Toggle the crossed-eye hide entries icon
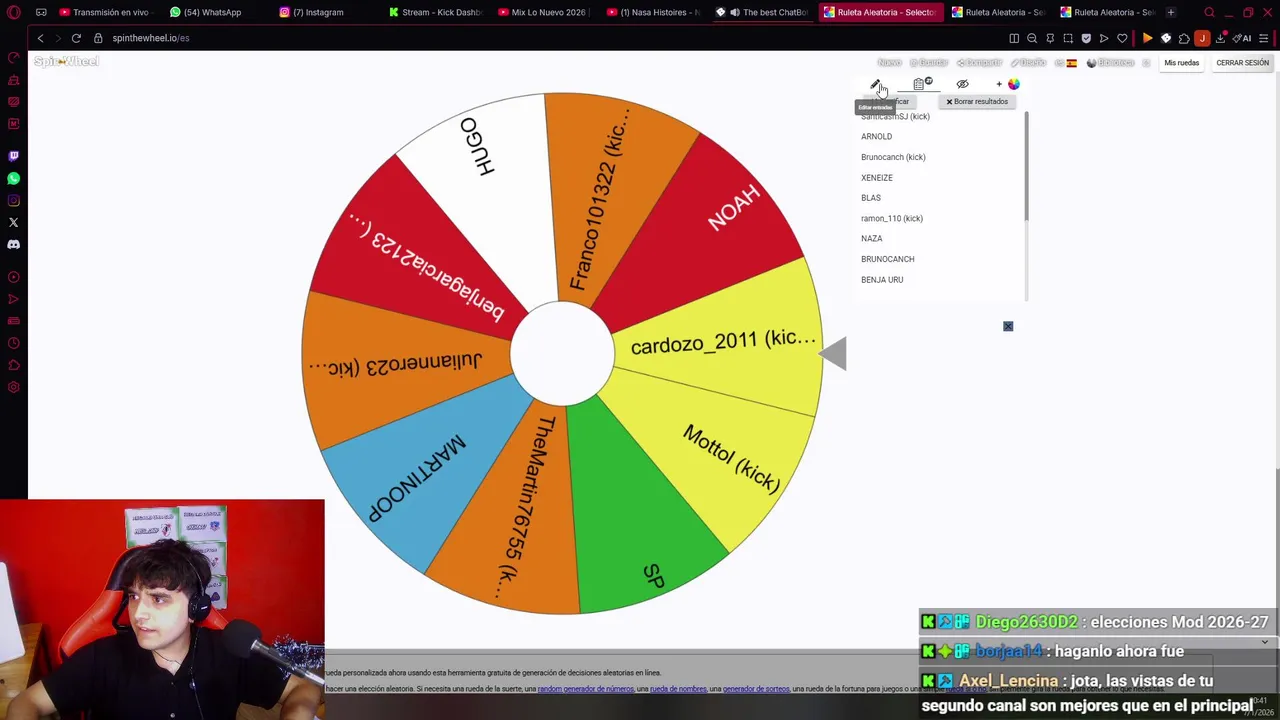The image size is (1280, 720). pyautogui.click(x=962, y=84)
